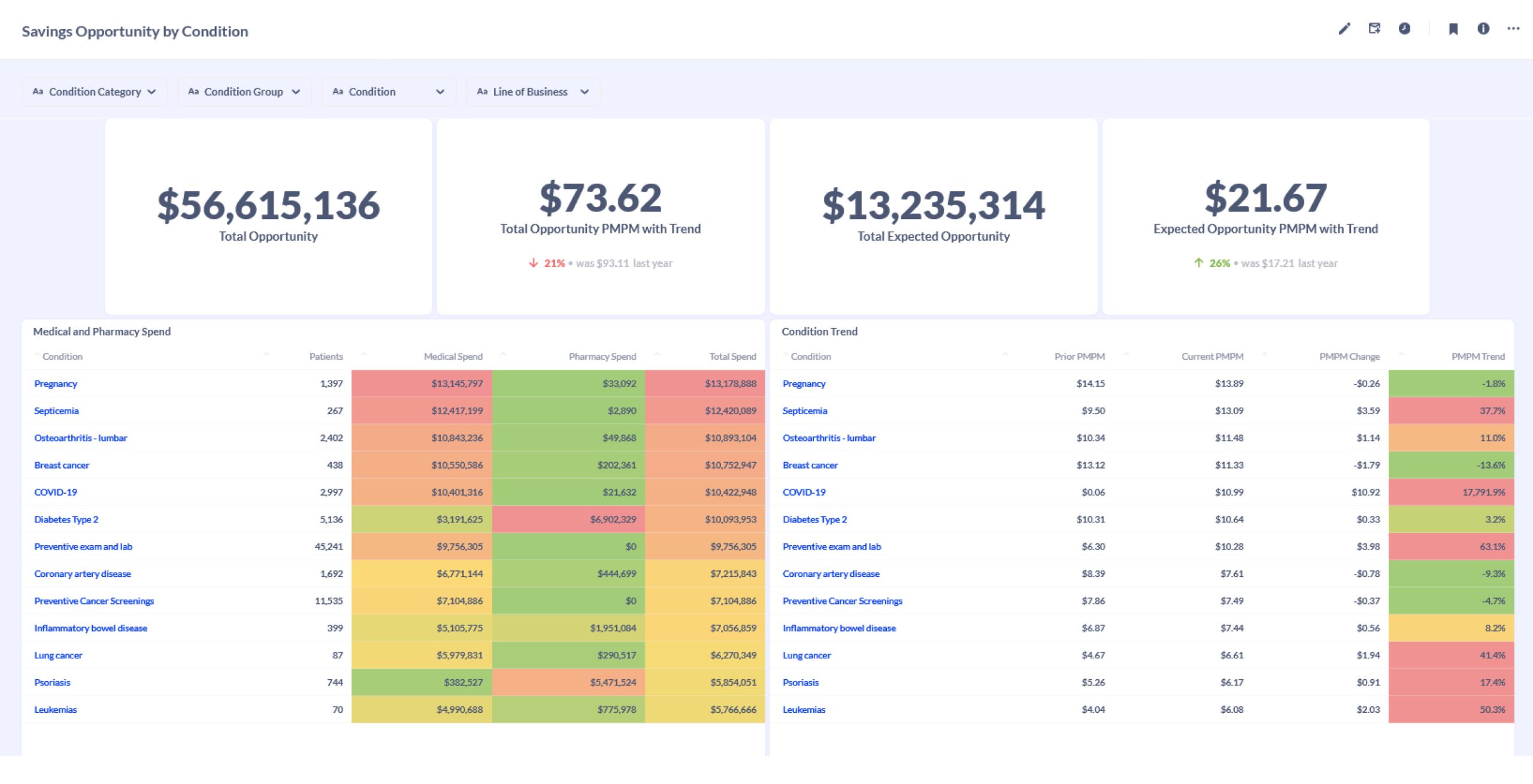Click the pencil edit dashboard icon
Viewport: 1533px width, 784px height.
pos(1344,29)
